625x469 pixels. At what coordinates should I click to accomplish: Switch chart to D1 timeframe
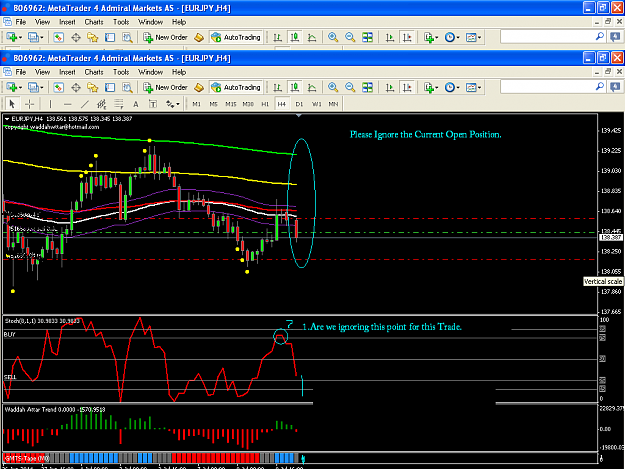[299, 104]
